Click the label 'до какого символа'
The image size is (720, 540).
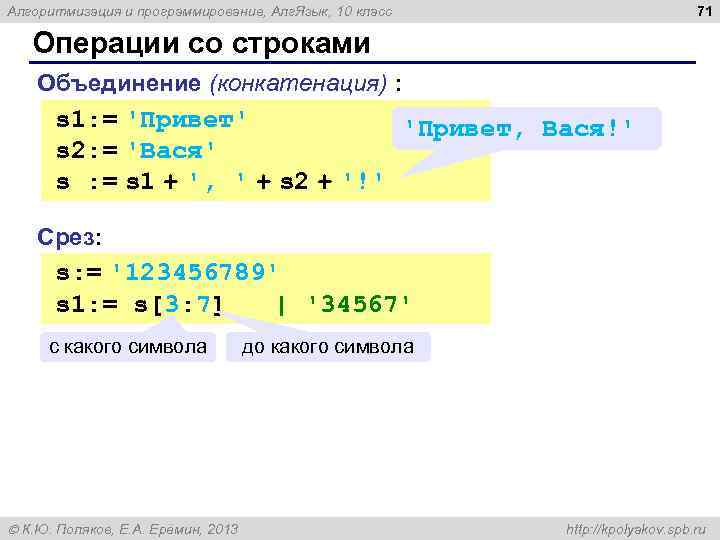click(328, 347)
